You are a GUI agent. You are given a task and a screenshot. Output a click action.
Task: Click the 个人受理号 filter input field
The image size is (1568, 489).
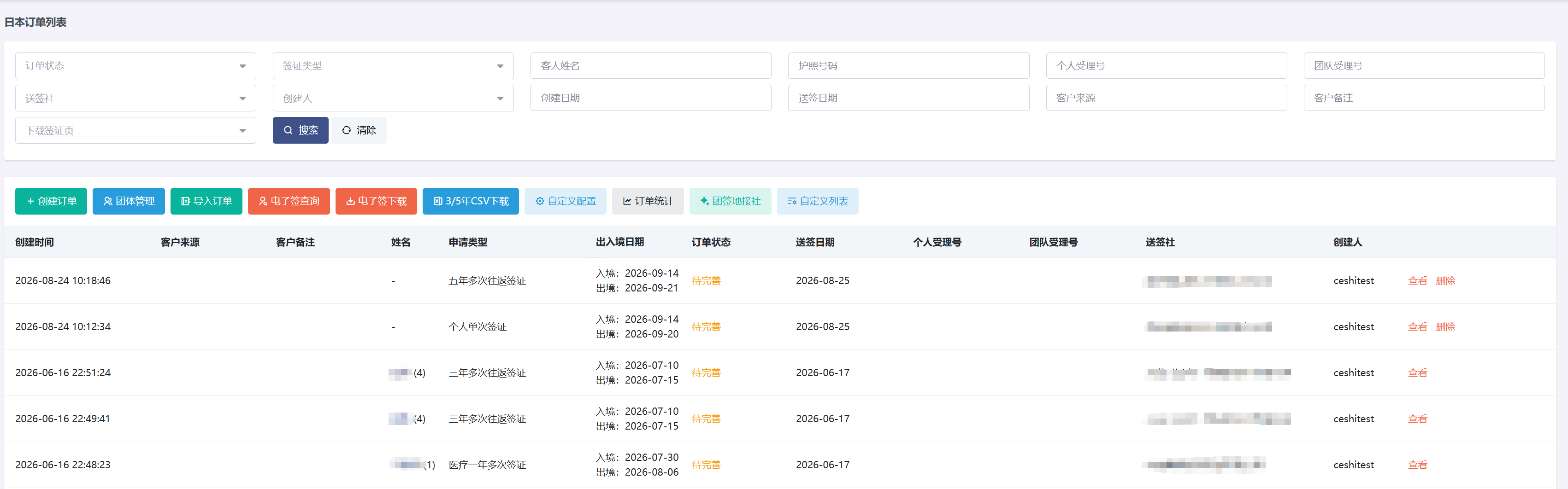tap(1166, 66)
